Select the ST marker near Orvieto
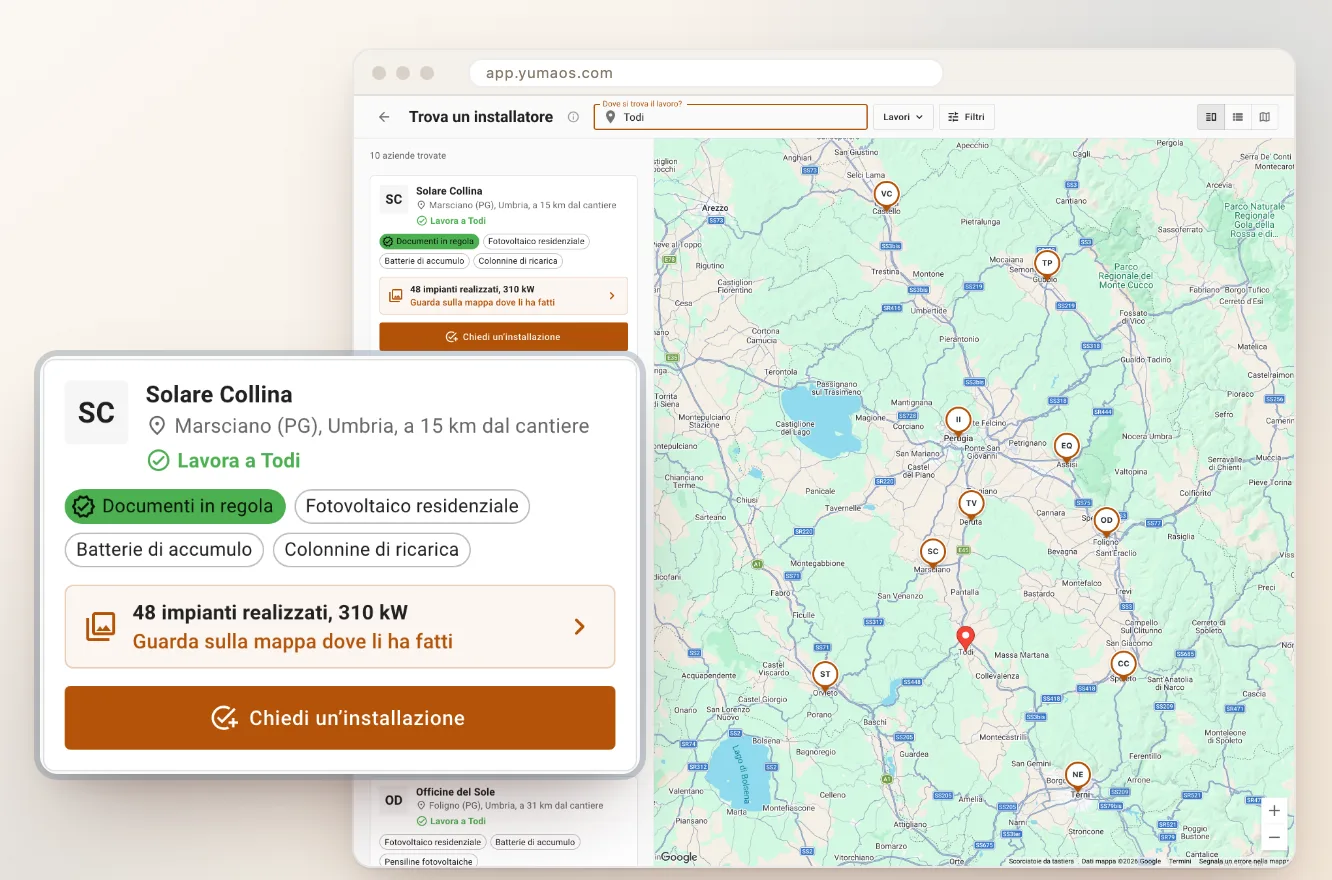This screenshot has width=1332, height=880. click(824, 675)
